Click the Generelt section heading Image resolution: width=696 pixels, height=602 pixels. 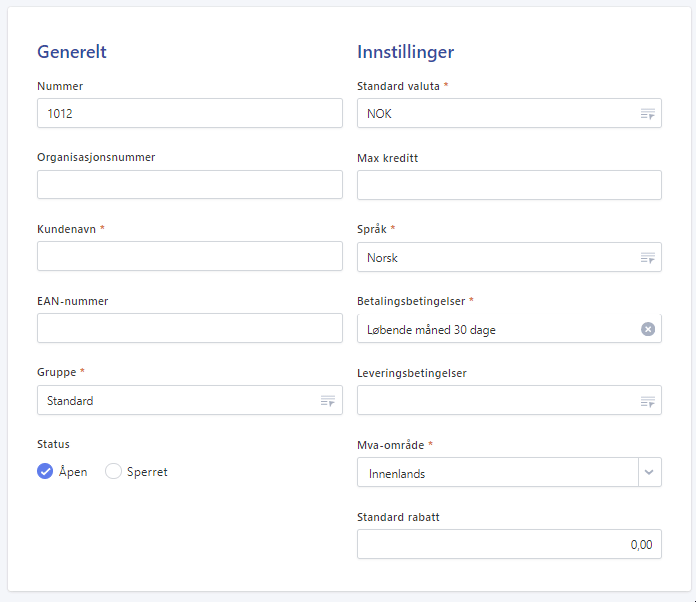(72, 52)
